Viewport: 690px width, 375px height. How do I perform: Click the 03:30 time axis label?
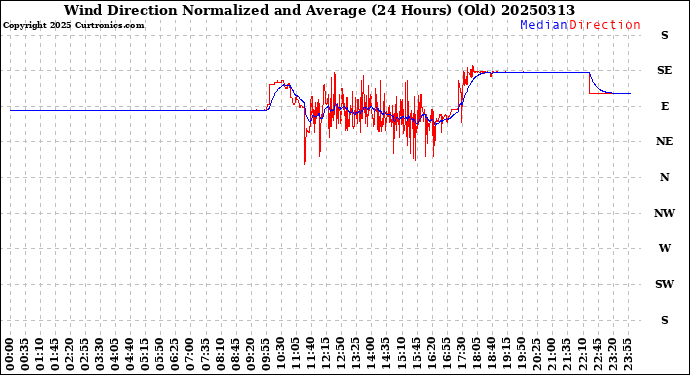[100, 354]
